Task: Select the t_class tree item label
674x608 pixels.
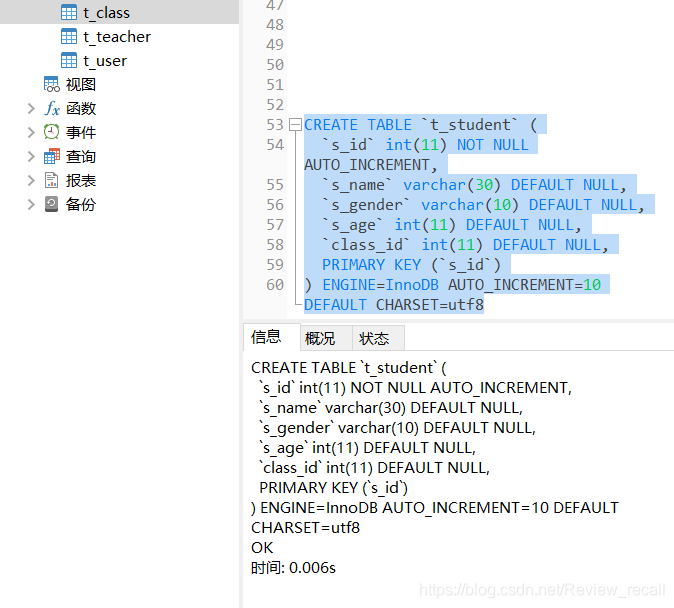Action: (x=106, y=13)
